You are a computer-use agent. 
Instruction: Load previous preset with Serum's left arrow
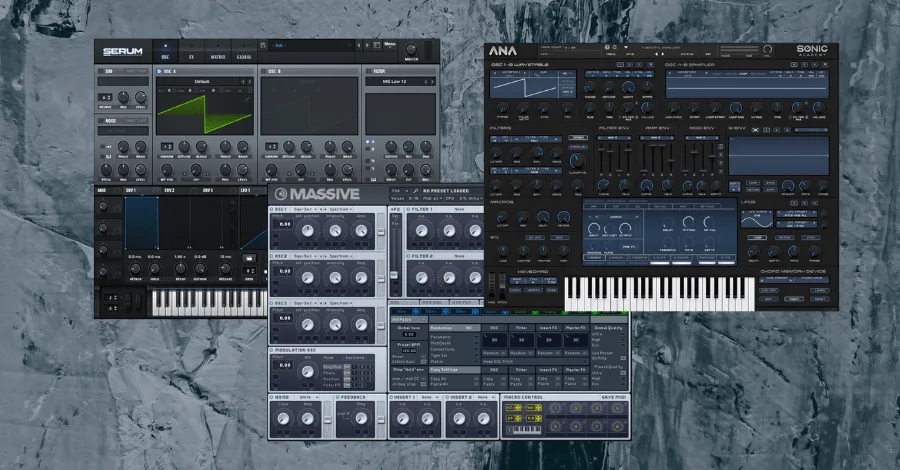359,45
